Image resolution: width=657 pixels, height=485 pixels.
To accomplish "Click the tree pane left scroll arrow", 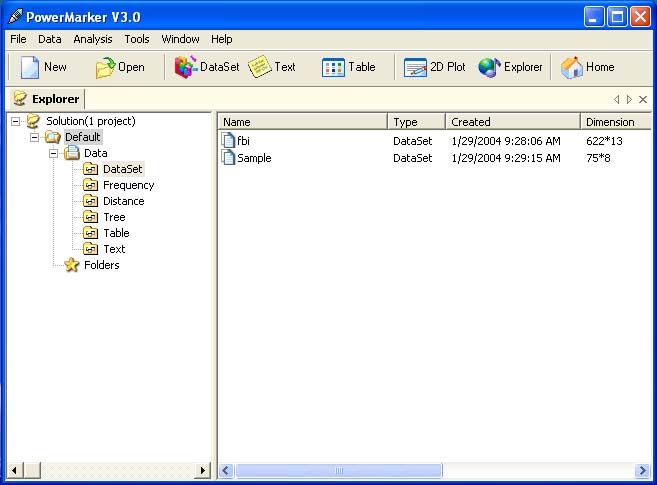I will [x=15, y=470].
